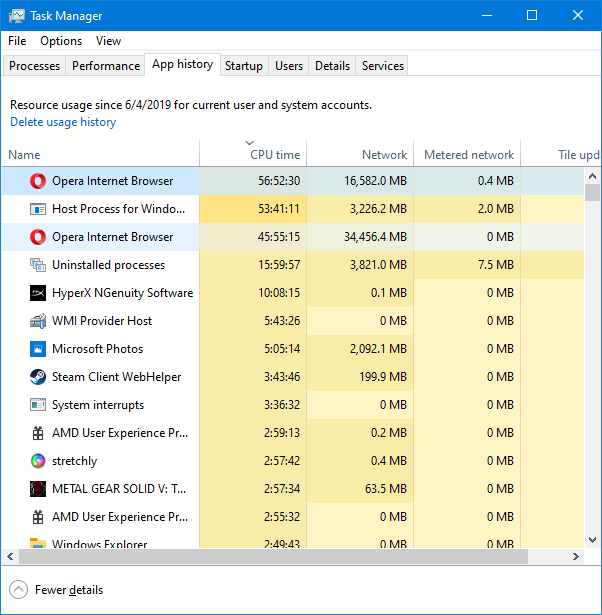Click the vertical scrollbar down arrow
Image resolution: width=602 pixels, height=615 pixels.
pos(592,540)
